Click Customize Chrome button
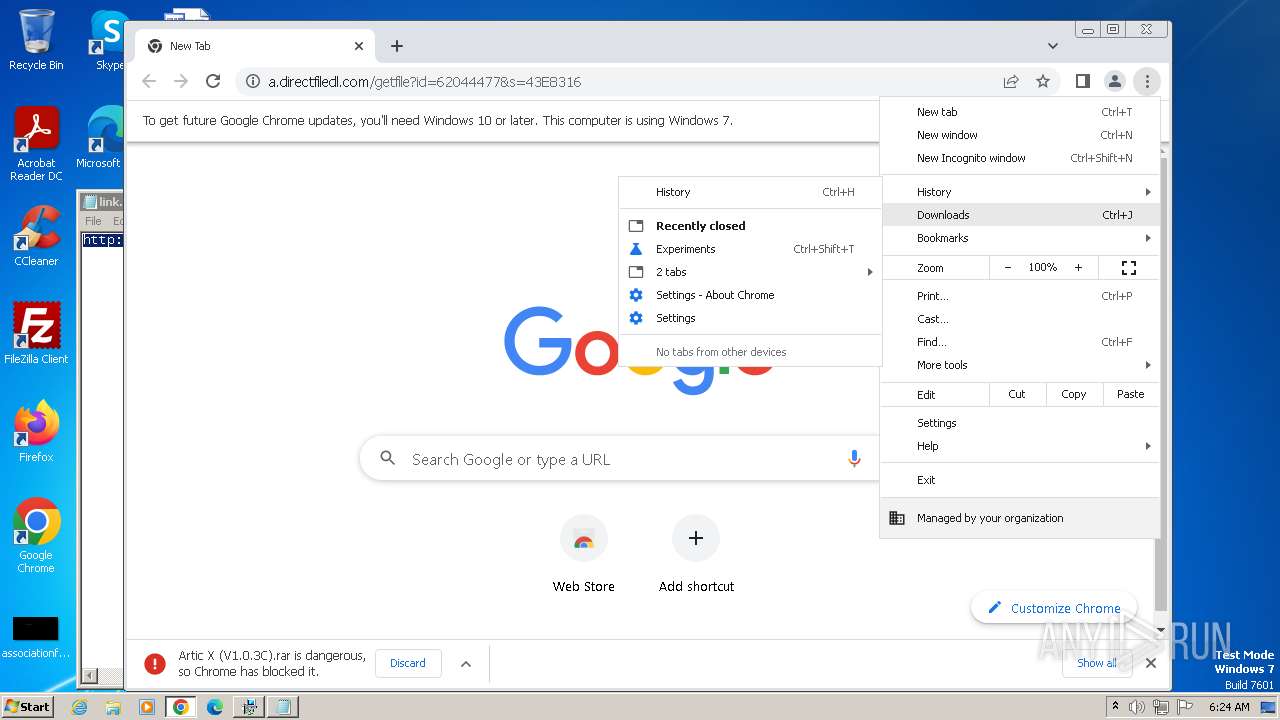Viewport: 1280px width, 720px height. (x=1053, y=608)
